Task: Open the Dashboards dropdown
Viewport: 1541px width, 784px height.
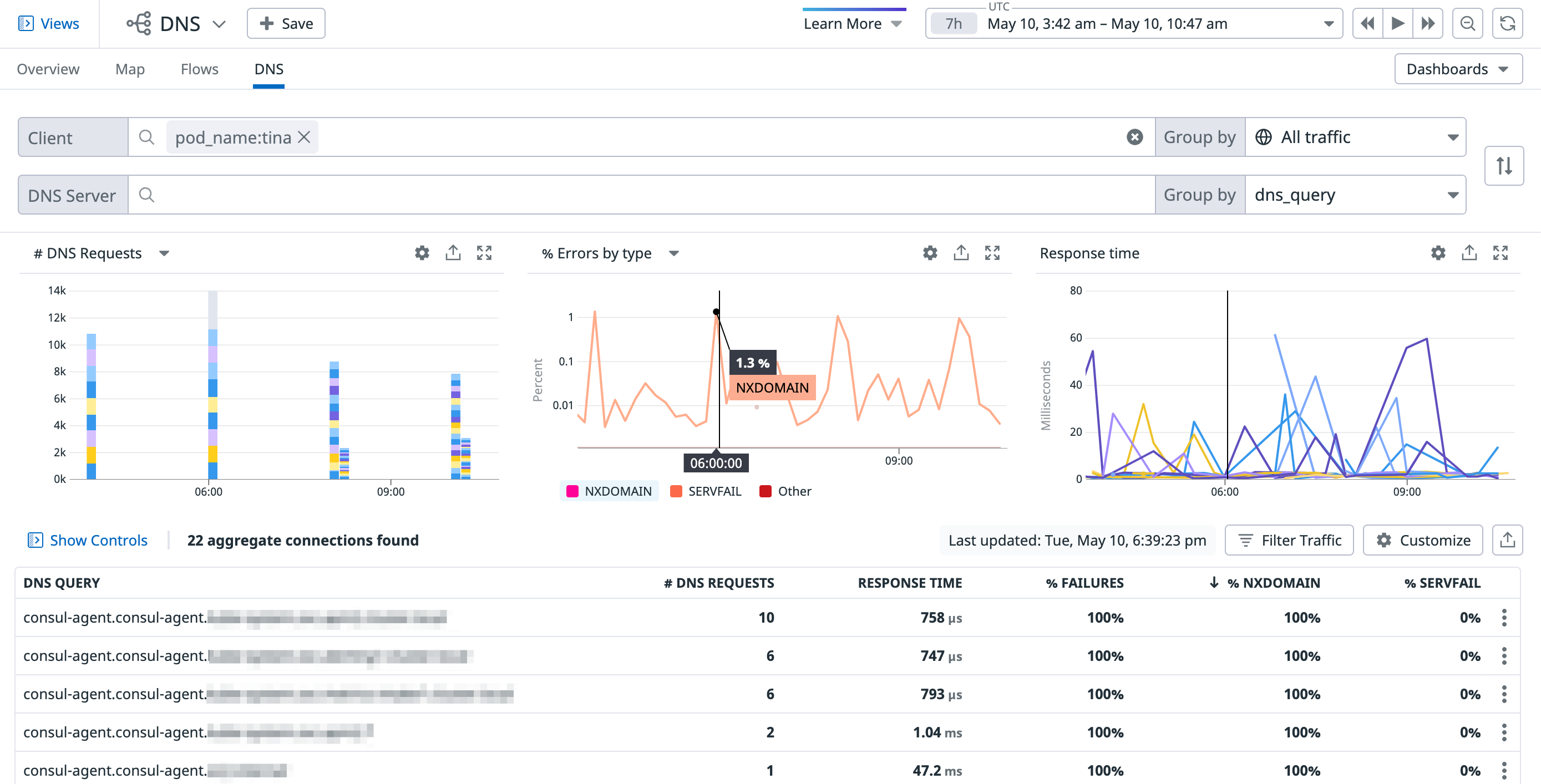Action: pyautogui.click(x=1458, y=68)
